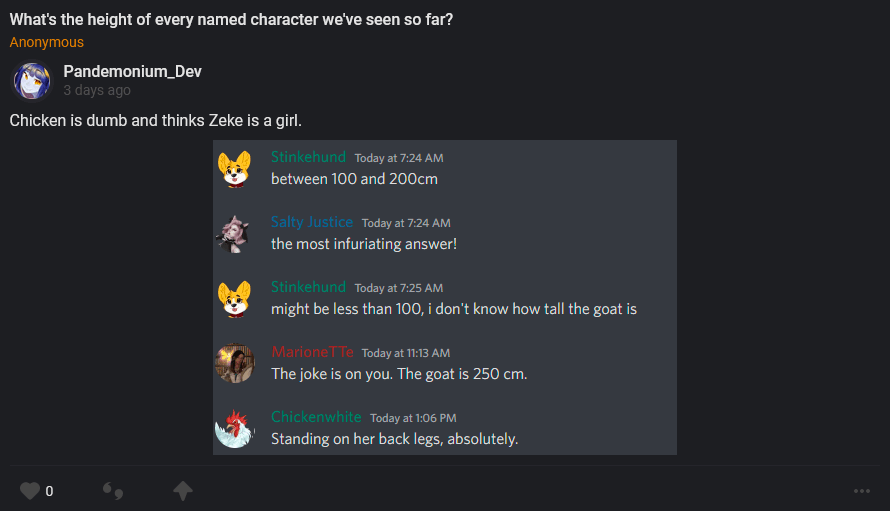Screen dimensions: 890x511
Task: Click Salty Justice's avatar in the chat
Action: (x=235, y=233)
